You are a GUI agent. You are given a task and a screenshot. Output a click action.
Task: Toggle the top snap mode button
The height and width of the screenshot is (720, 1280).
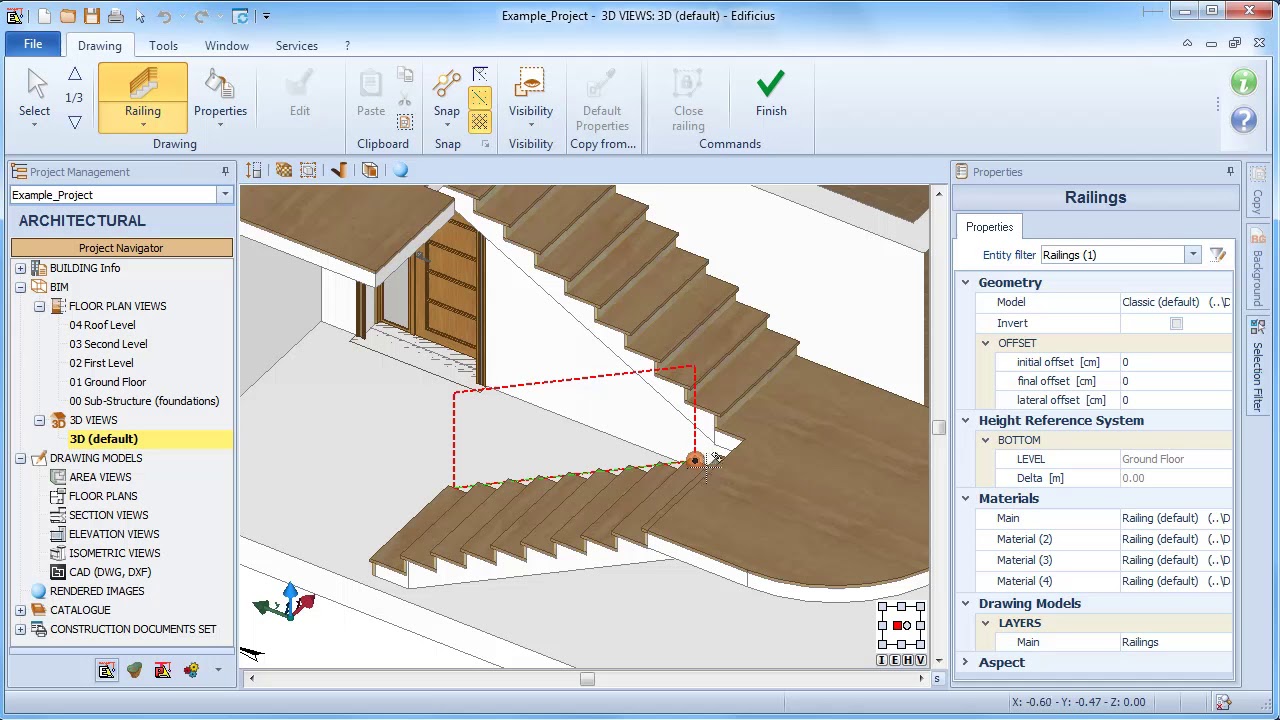[x=480, y=75]
